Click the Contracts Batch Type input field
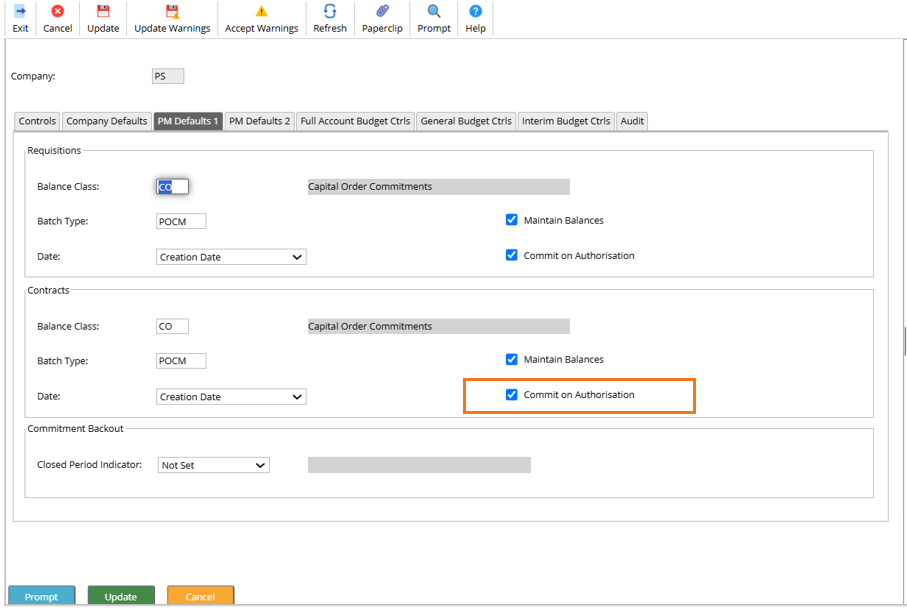907x609 pixels. (181, 361)
